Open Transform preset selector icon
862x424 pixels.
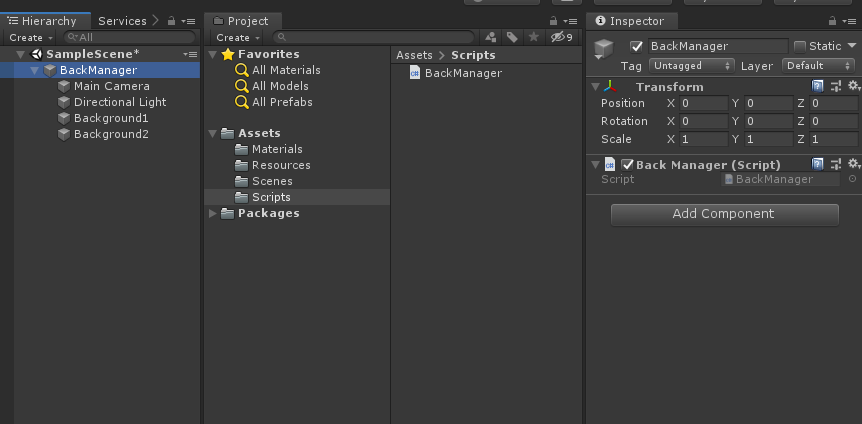[x=836, y=86]
